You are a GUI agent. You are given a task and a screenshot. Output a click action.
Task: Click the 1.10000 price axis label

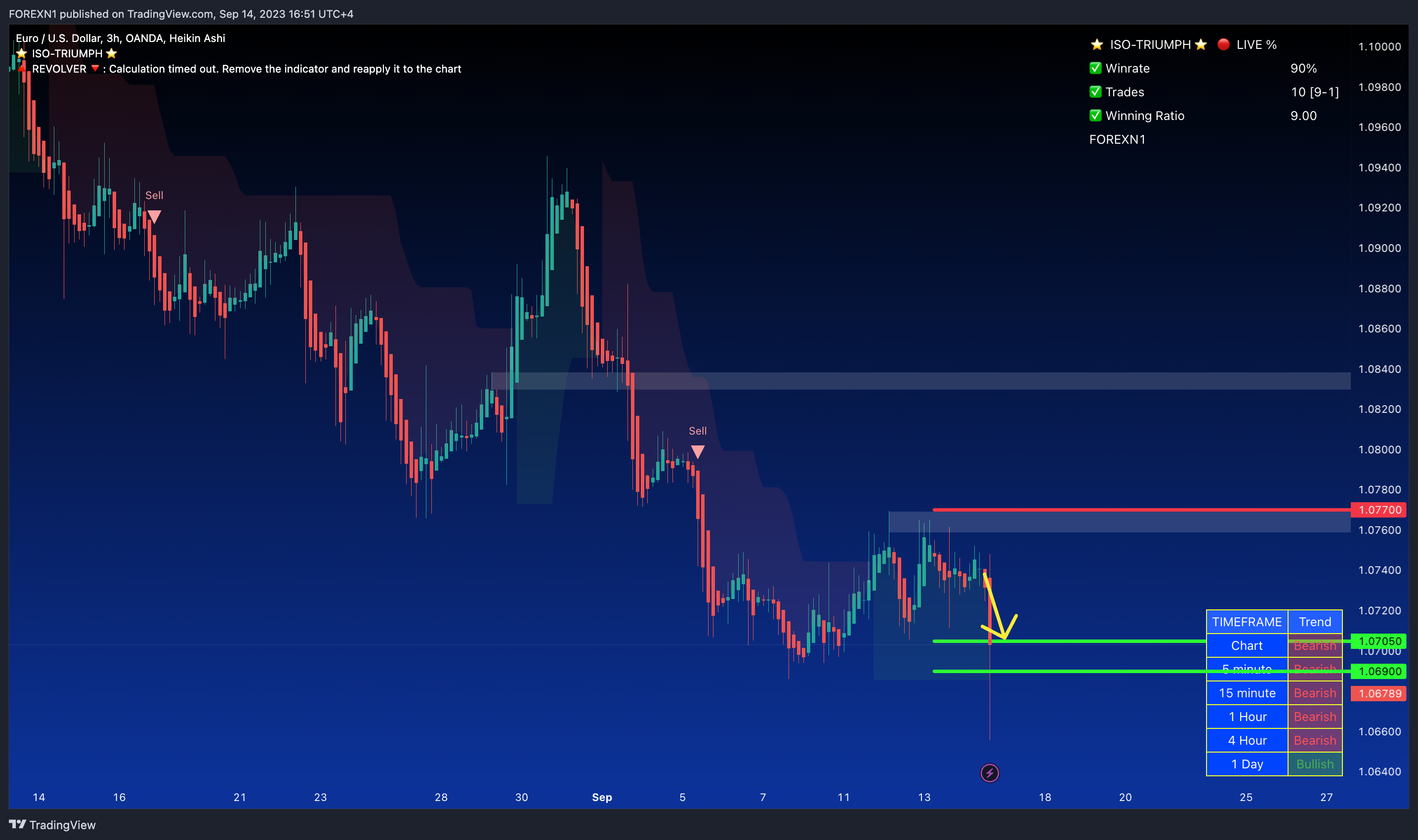click(x=1379, y=46)
